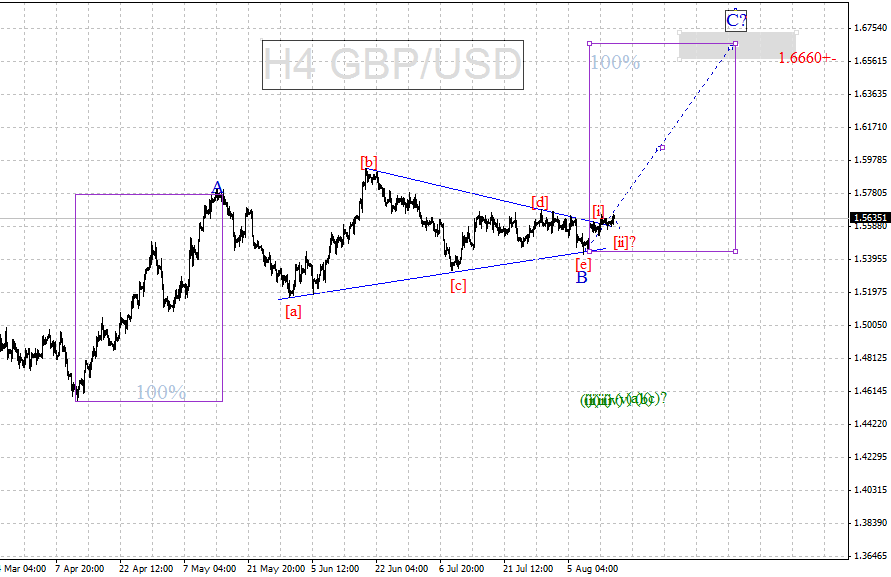
Task: Click the 1.38390 price axis value
Action: [871, 522]
